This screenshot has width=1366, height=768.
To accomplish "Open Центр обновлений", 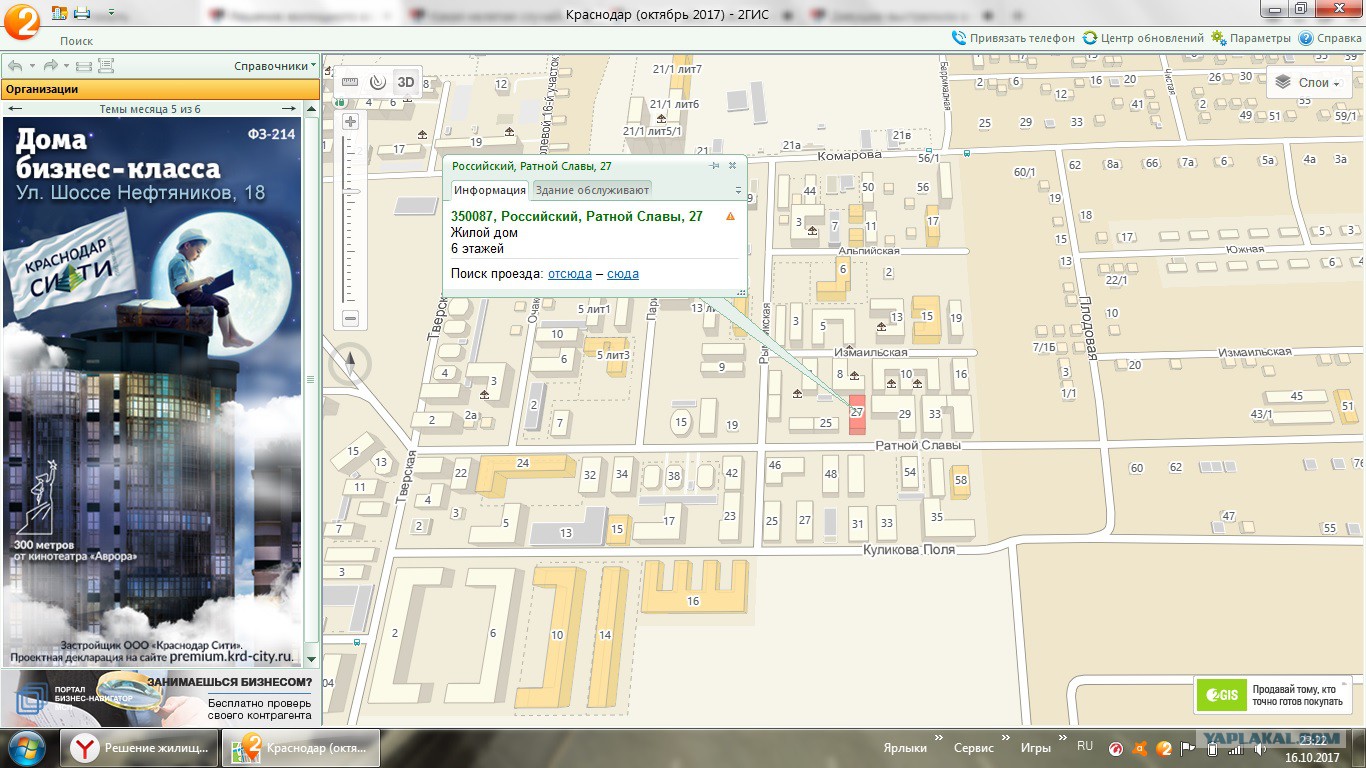I will 1143,38.
